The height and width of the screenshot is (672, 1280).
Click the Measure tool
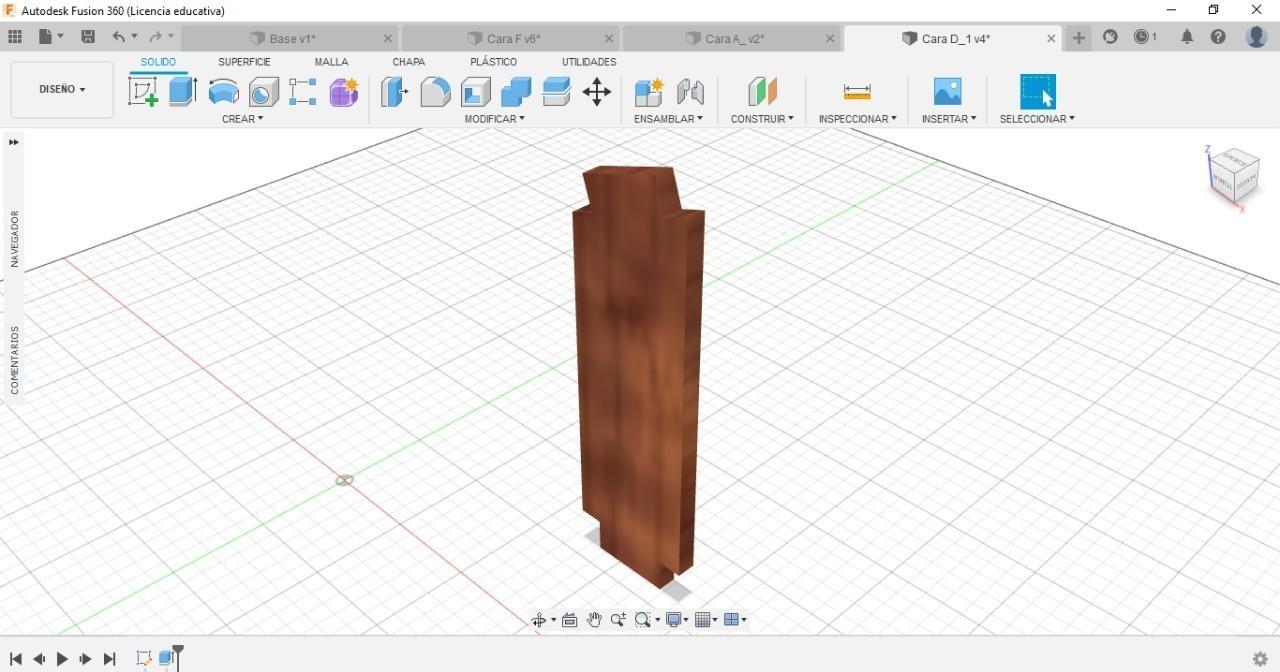(857, 92)
